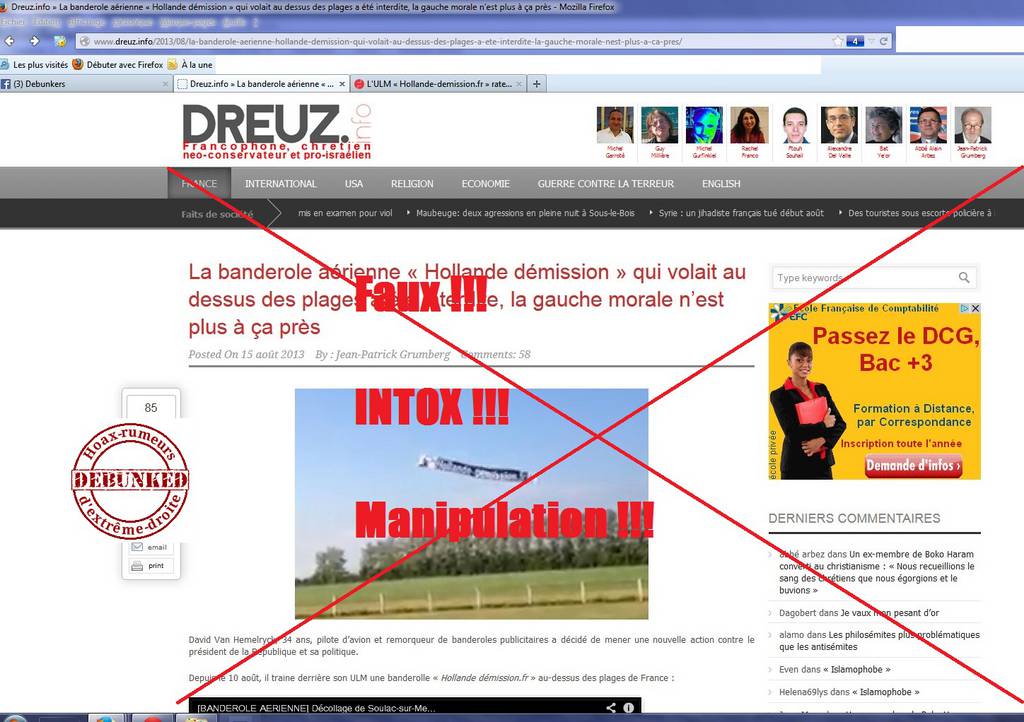The width and height of the screenshot is (1024, 722).
Task: Click the banner airplane article image
Action: pyautogui.click(x=472, y=504)
